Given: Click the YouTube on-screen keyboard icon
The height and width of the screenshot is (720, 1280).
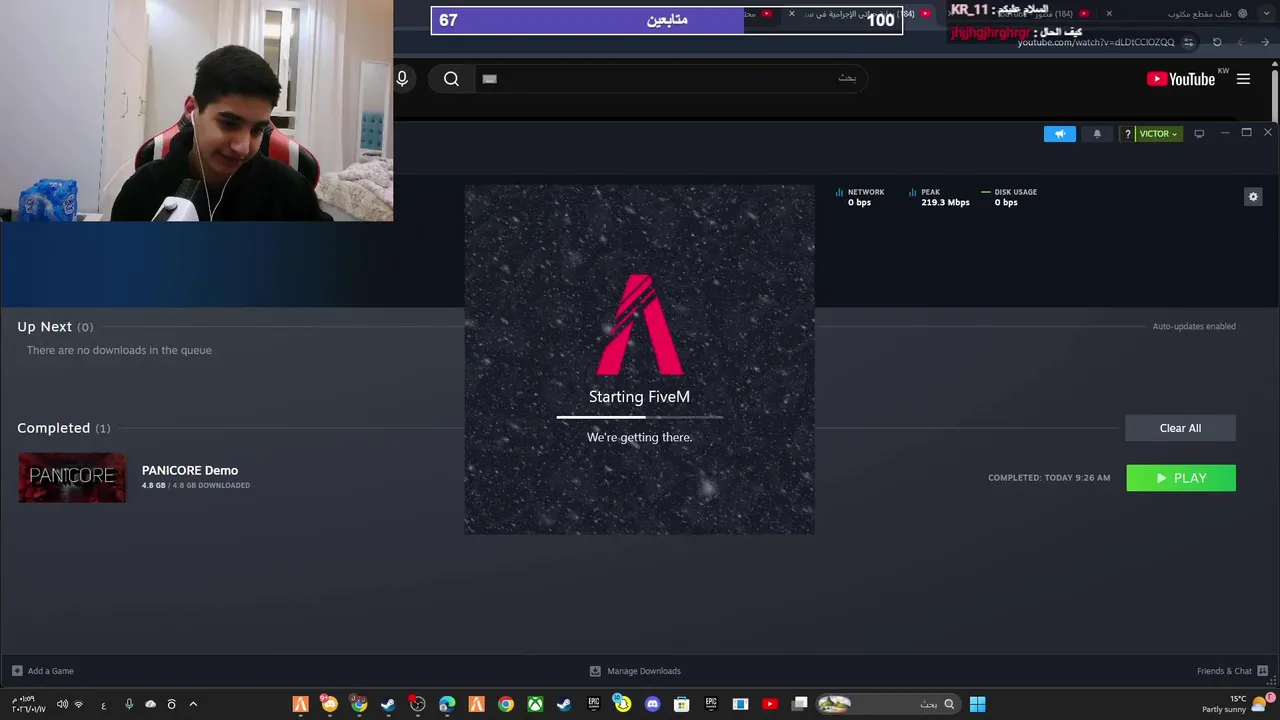Looking at the screenshot, I should 489,79.
